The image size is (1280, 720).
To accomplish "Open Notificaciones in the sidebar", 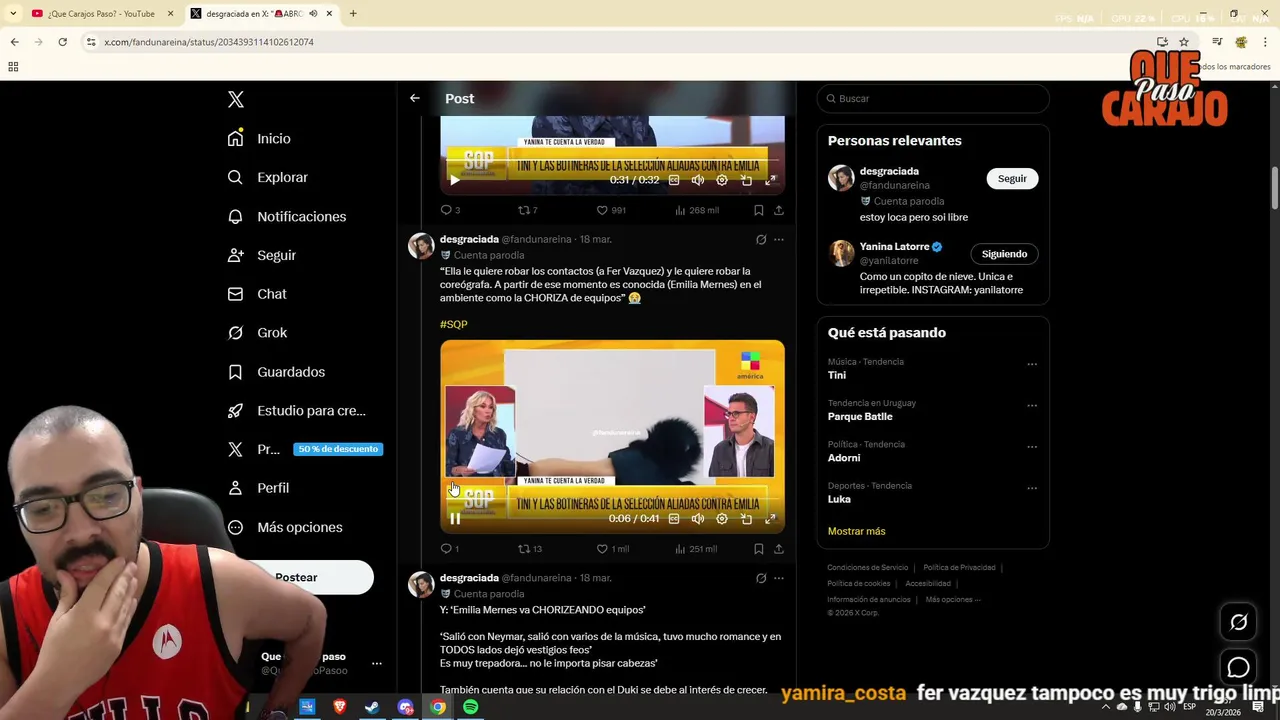I will [286, 216].
